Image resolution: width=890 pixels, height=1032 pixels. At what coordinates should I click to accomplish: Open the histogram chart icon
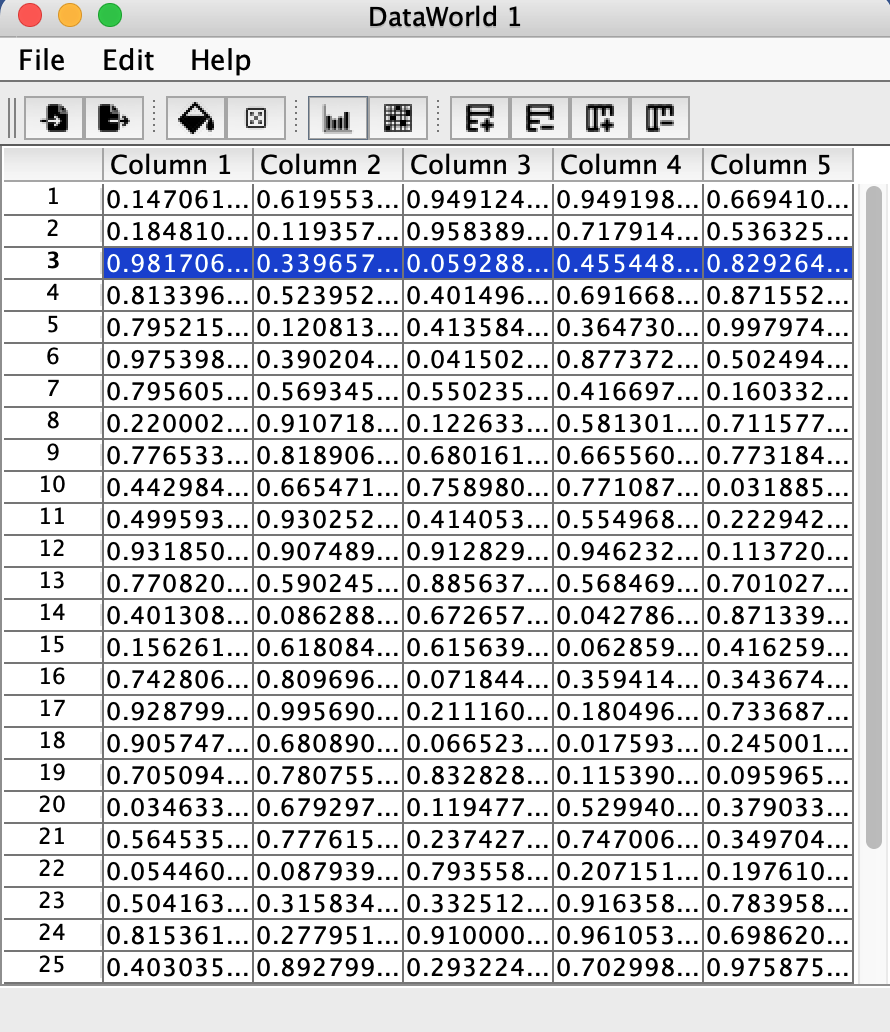tap(338, 118)
